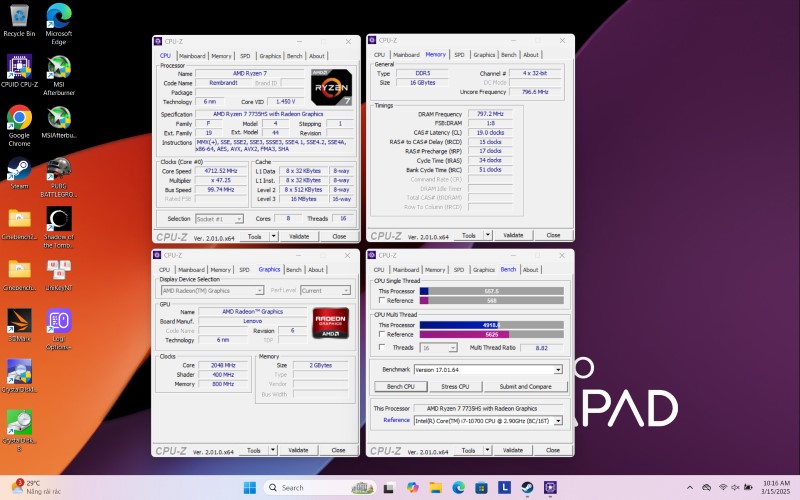800x500 pixels.
Task: Switch to SPD tab in the Memory window
Action: tap(459, 55)
